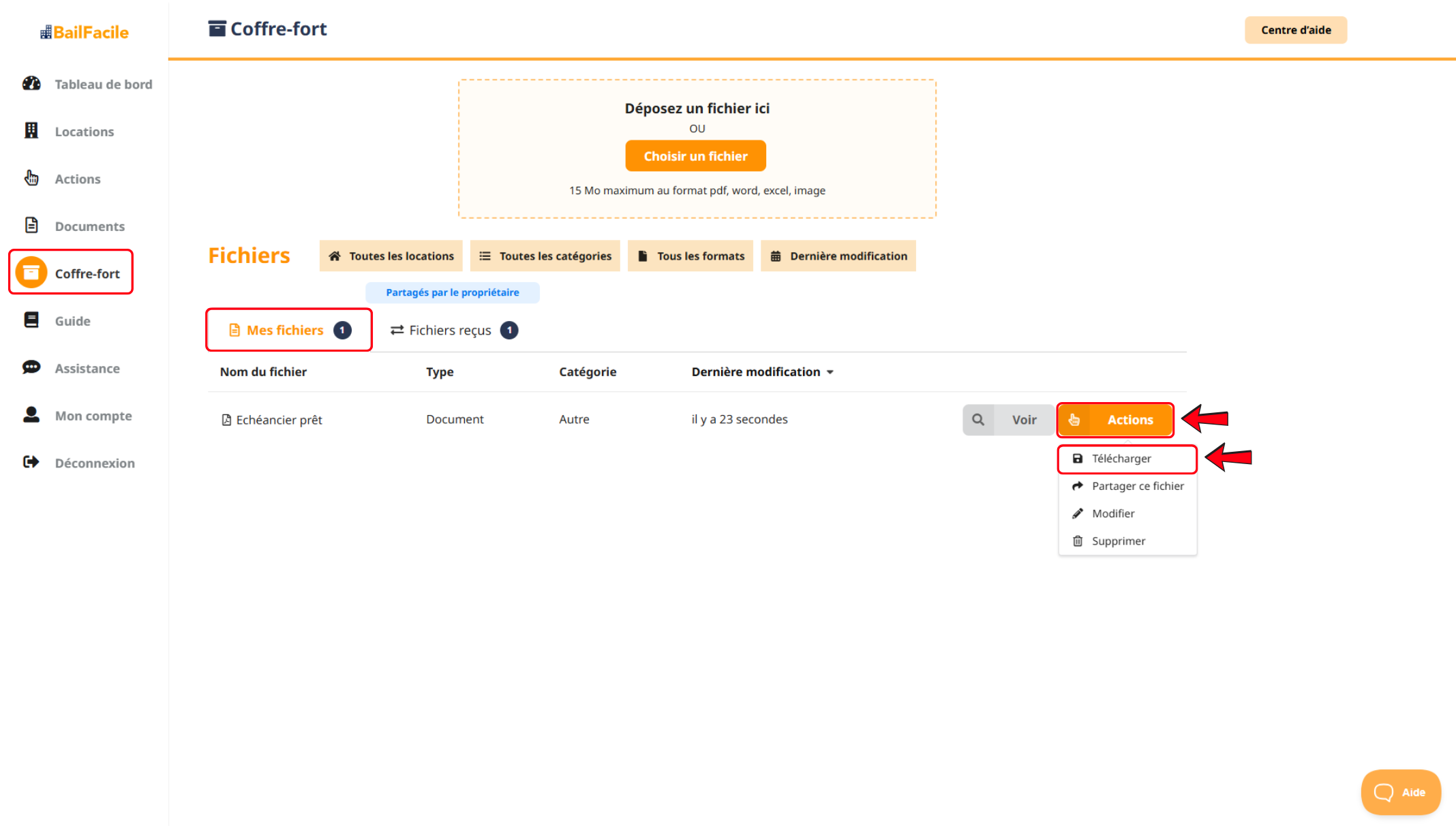Click the Tableau de bord dashboard icon
Image resolution: width=1456 pixels, height=828 pixels.
[31, 84]
